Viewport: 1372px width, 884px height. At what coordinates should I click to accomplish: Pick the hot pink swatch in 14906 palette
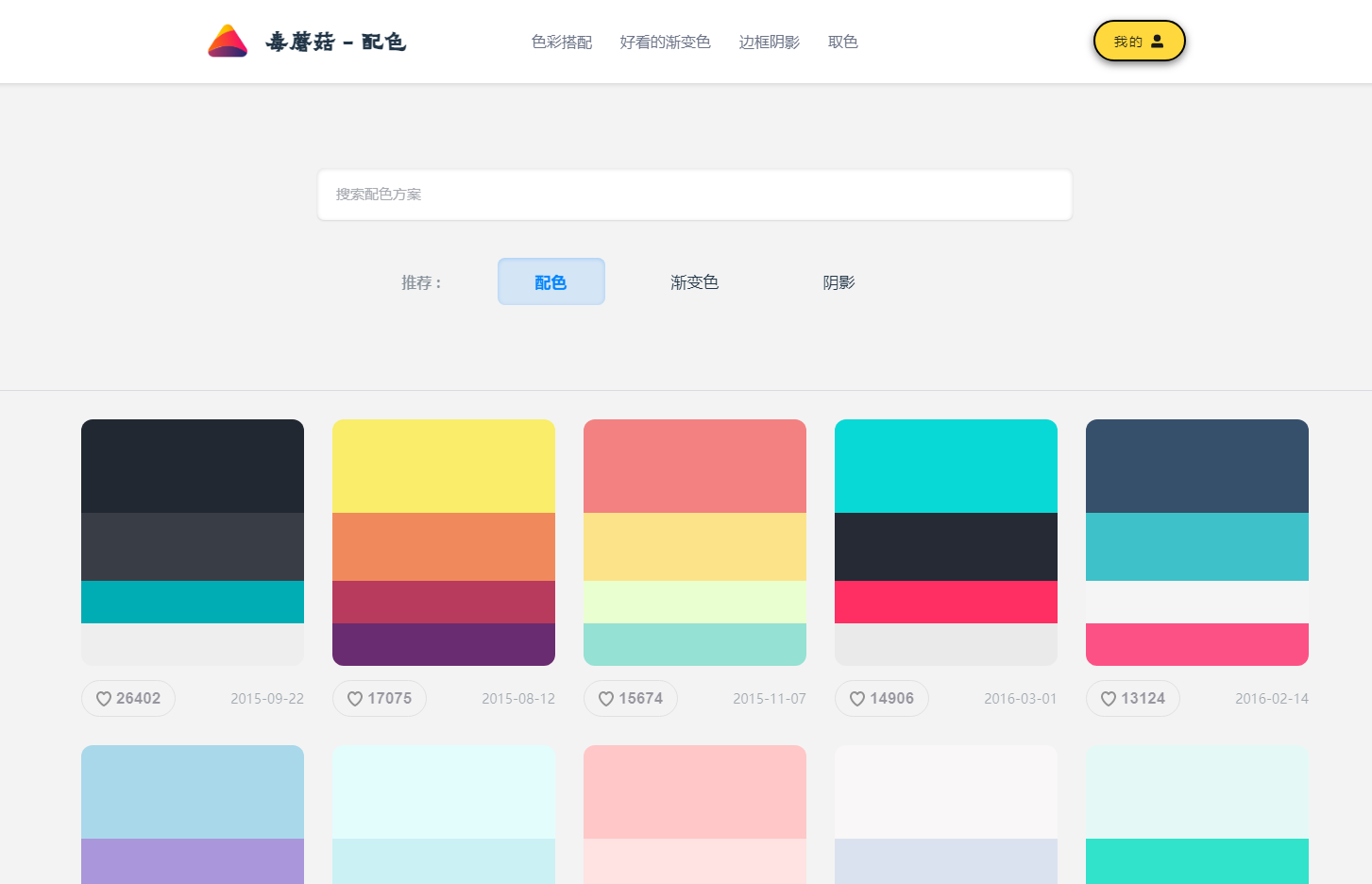coord(946,602)
